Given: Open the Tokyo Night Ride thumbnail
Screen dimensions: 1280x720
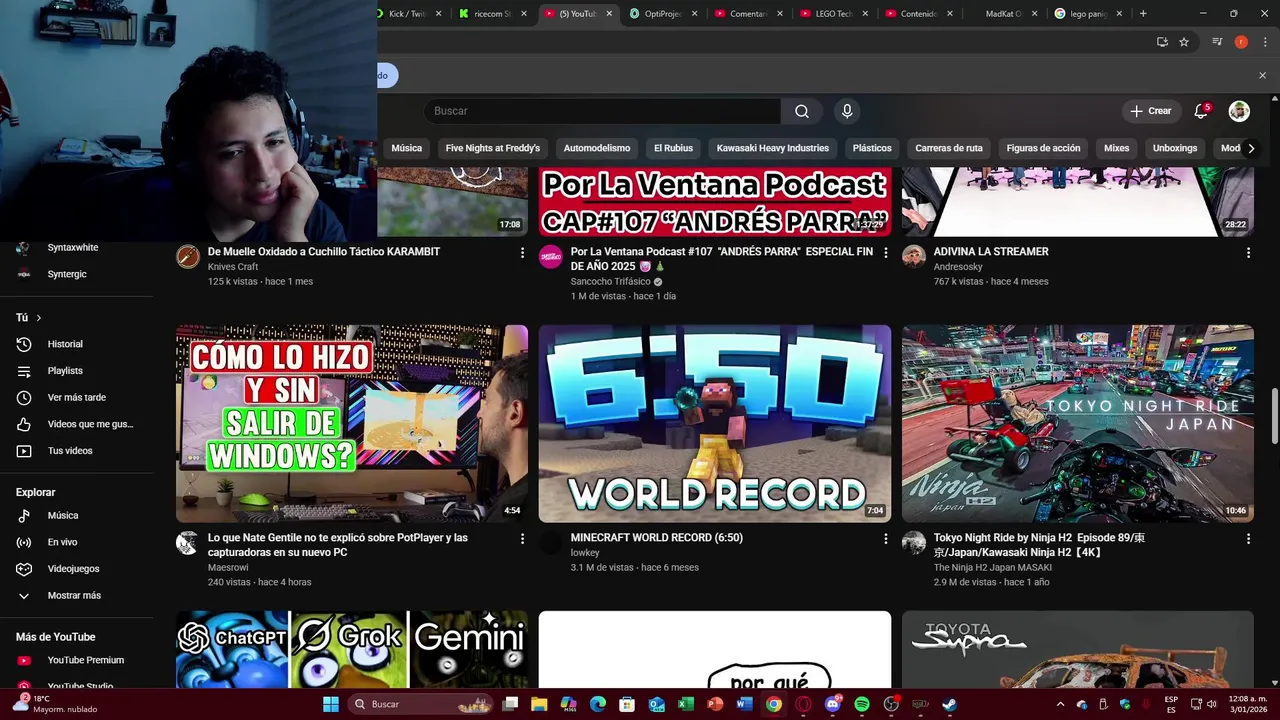Looking at the screenshot, I should 1077,423.
